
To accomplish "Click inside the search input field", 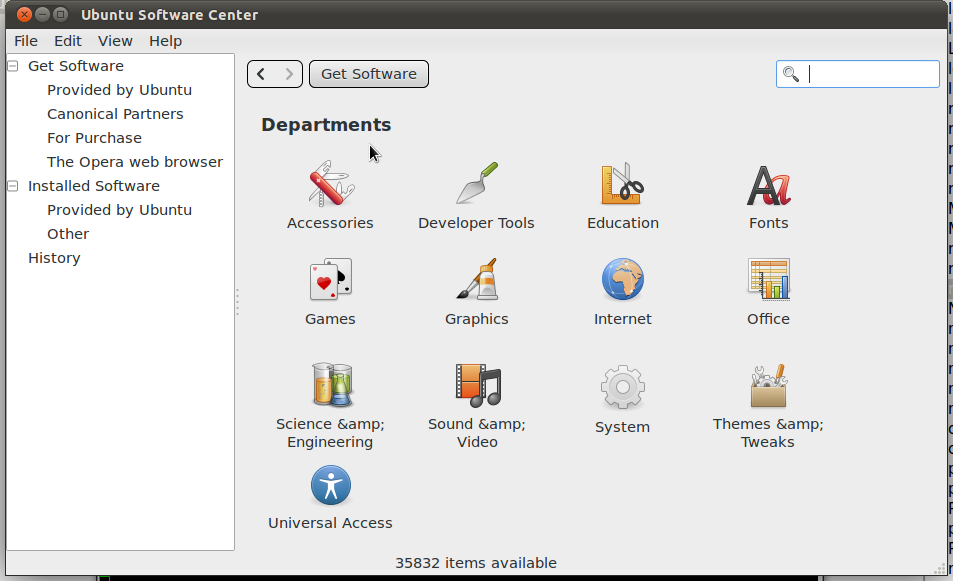I will 870,74.
